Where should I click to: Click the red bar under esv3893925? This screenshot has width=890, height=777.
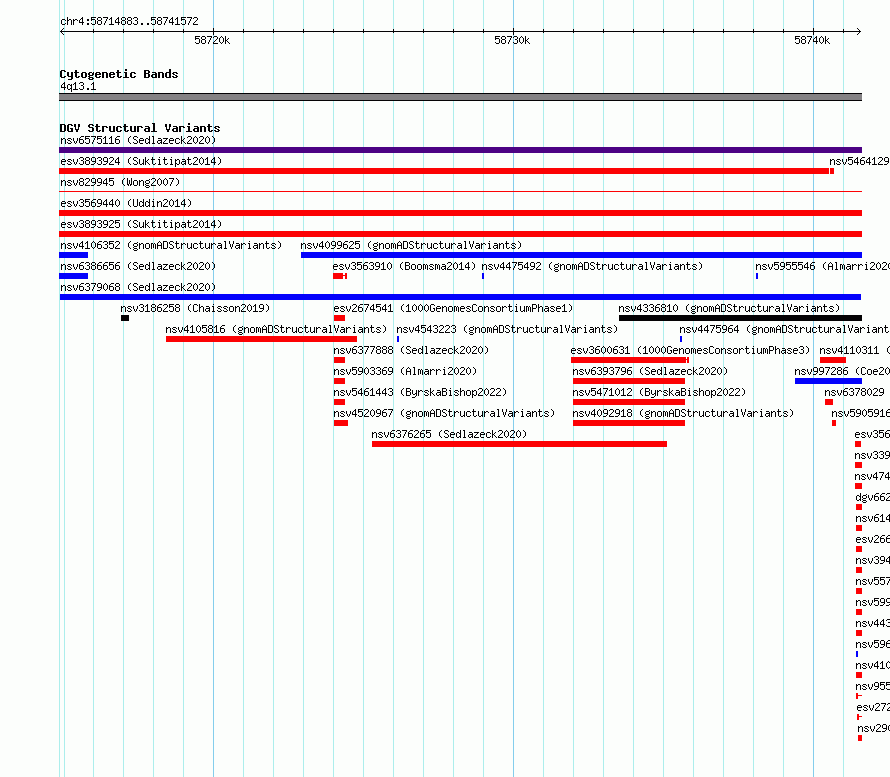coord(460,234)
